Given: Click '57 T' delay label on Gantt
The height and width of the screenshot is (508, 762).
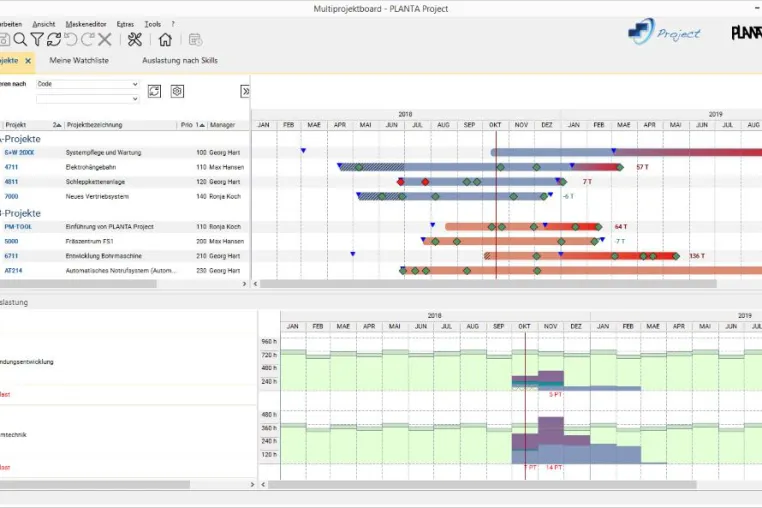Looking at the screenshot, I should tap(642, 167).
